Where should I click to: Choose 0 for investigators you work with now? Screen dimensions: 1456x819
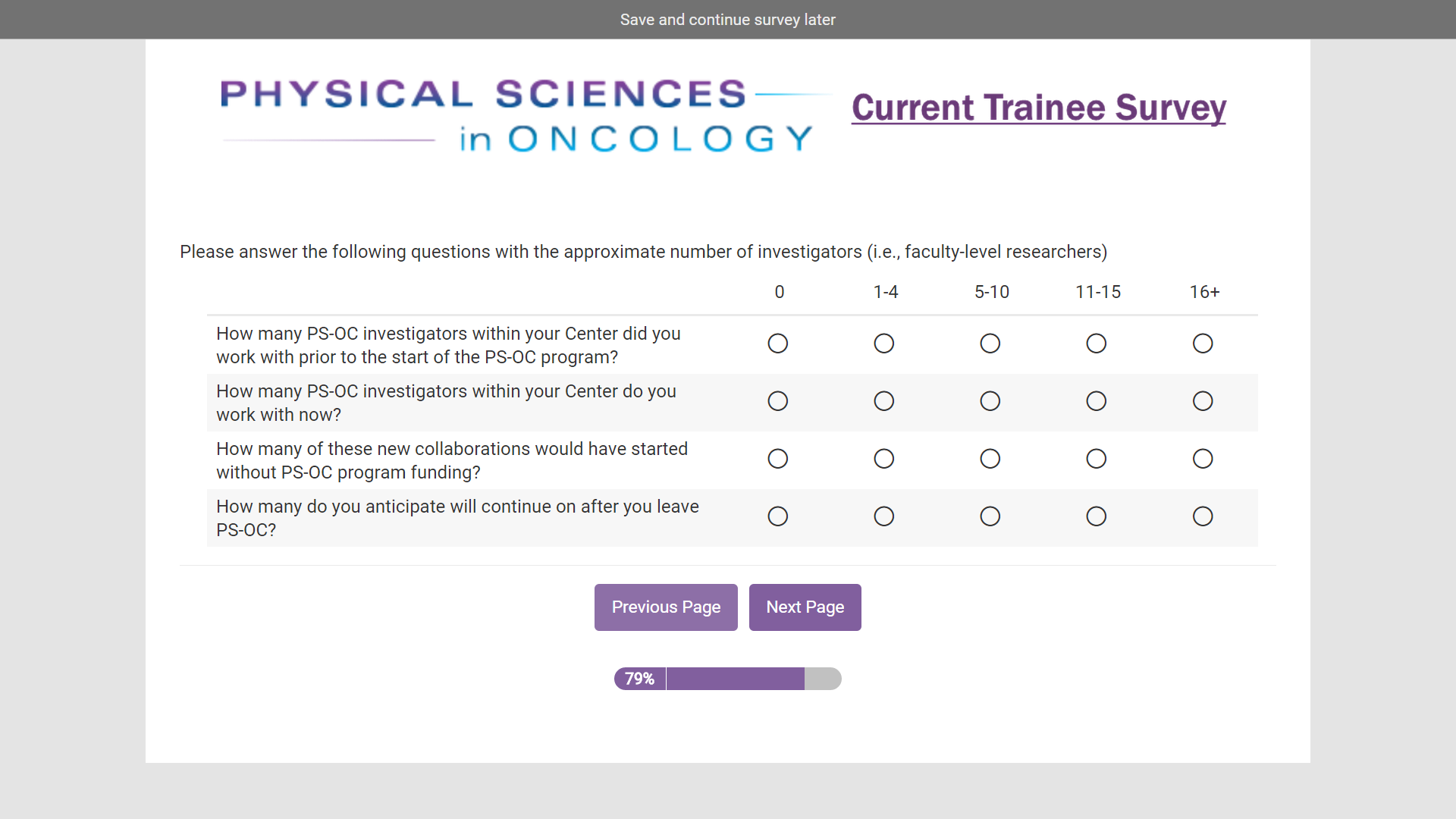tap(778, 401)
